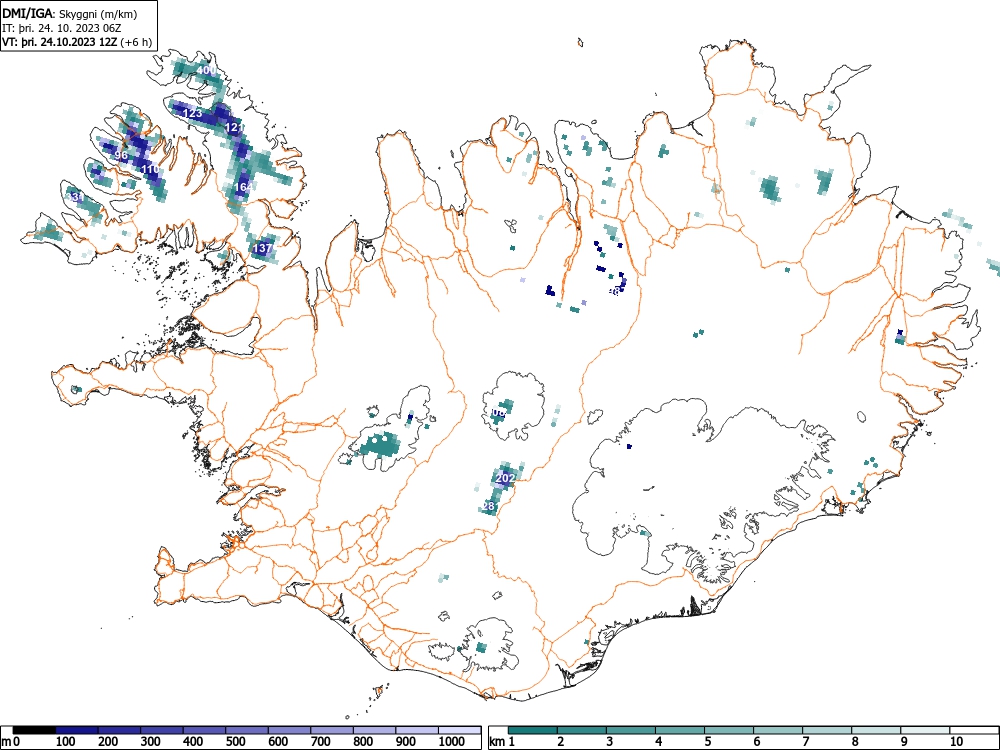Click the '2' tick in the kilometer legend
This screenshot has width=1000, height=750.
coord(561,742)
